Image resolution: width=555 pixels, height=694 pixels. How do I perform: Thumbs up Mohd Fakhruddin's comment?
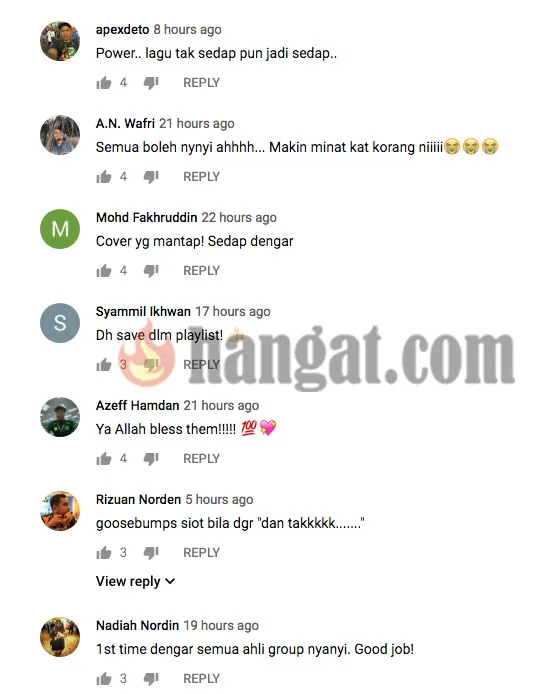[104, 270]
